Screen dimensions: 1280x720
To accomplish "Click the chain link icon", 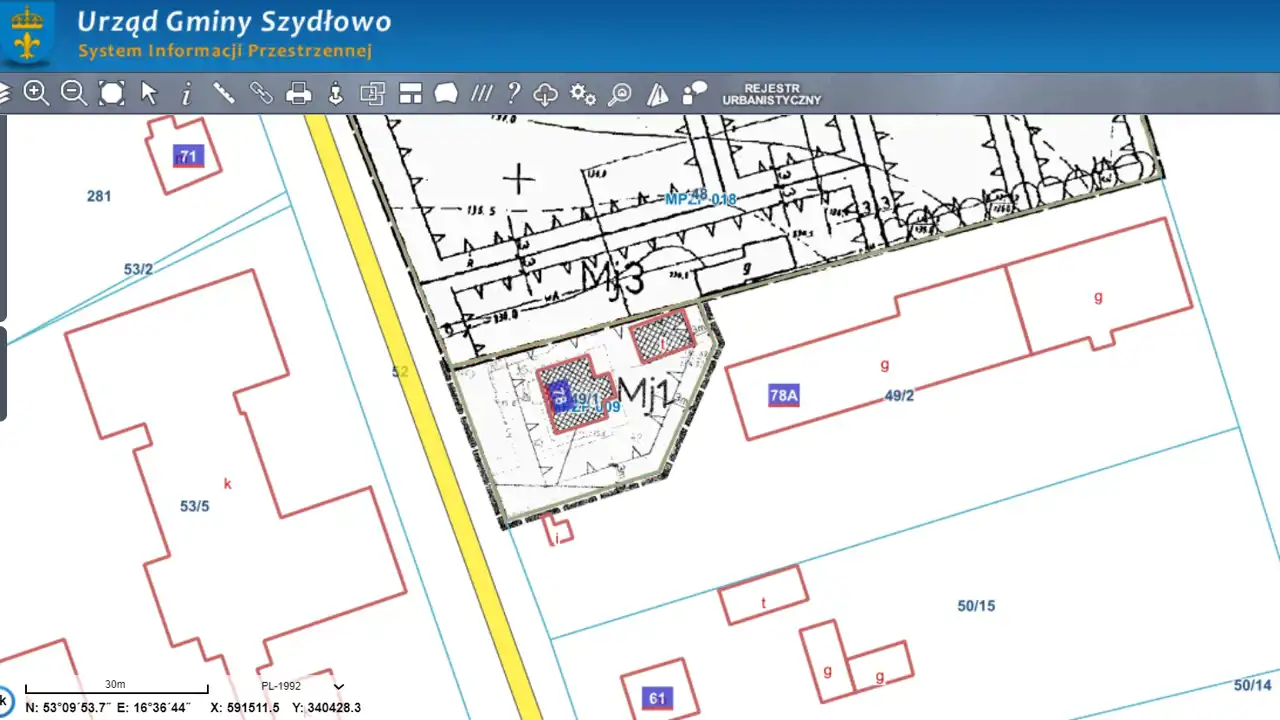I will pos(261,93).
